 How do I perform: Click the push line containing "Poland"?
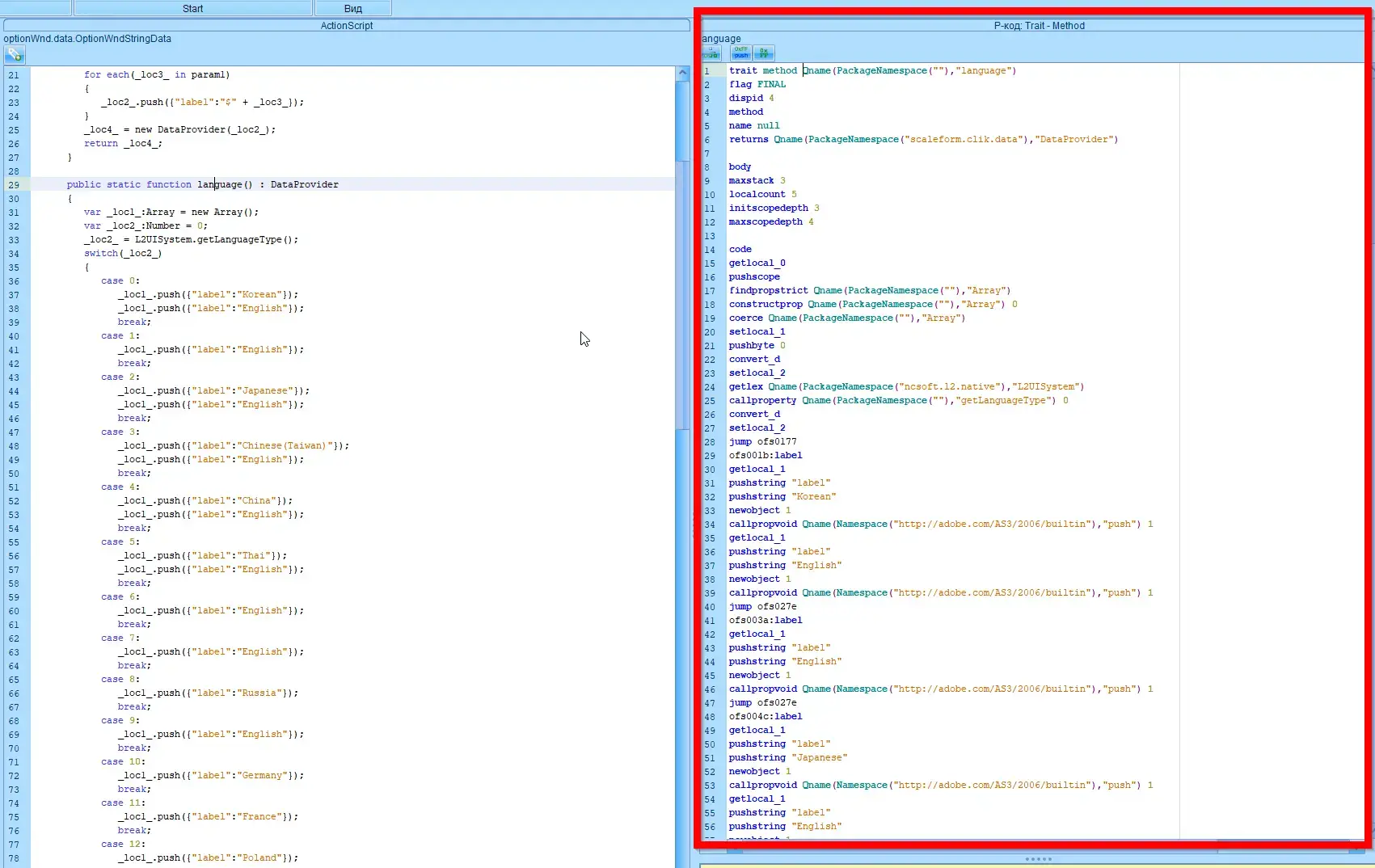209,857
